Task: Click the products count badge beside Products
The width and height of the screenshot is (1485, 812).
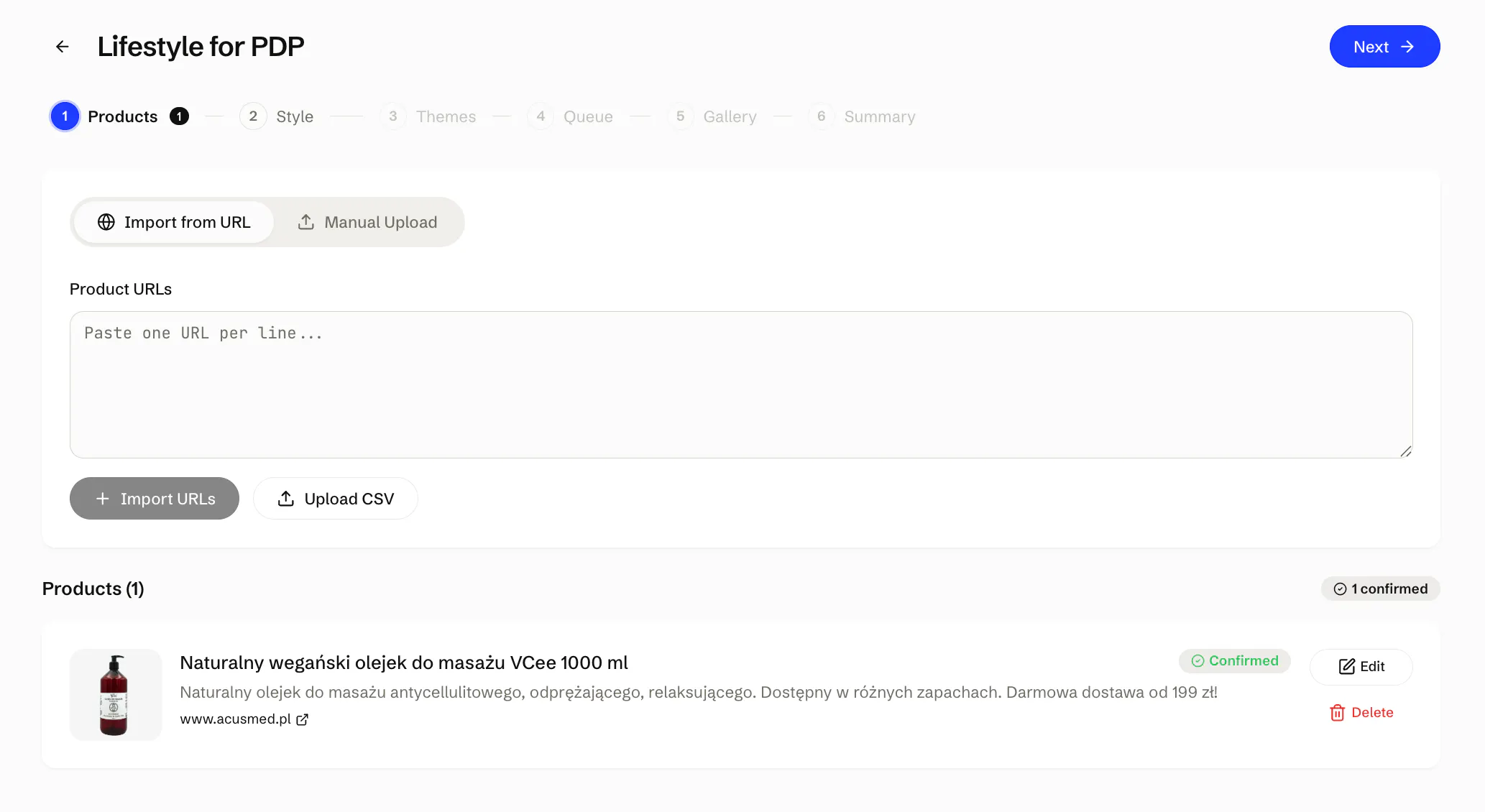Action: (x=179, y=116)
